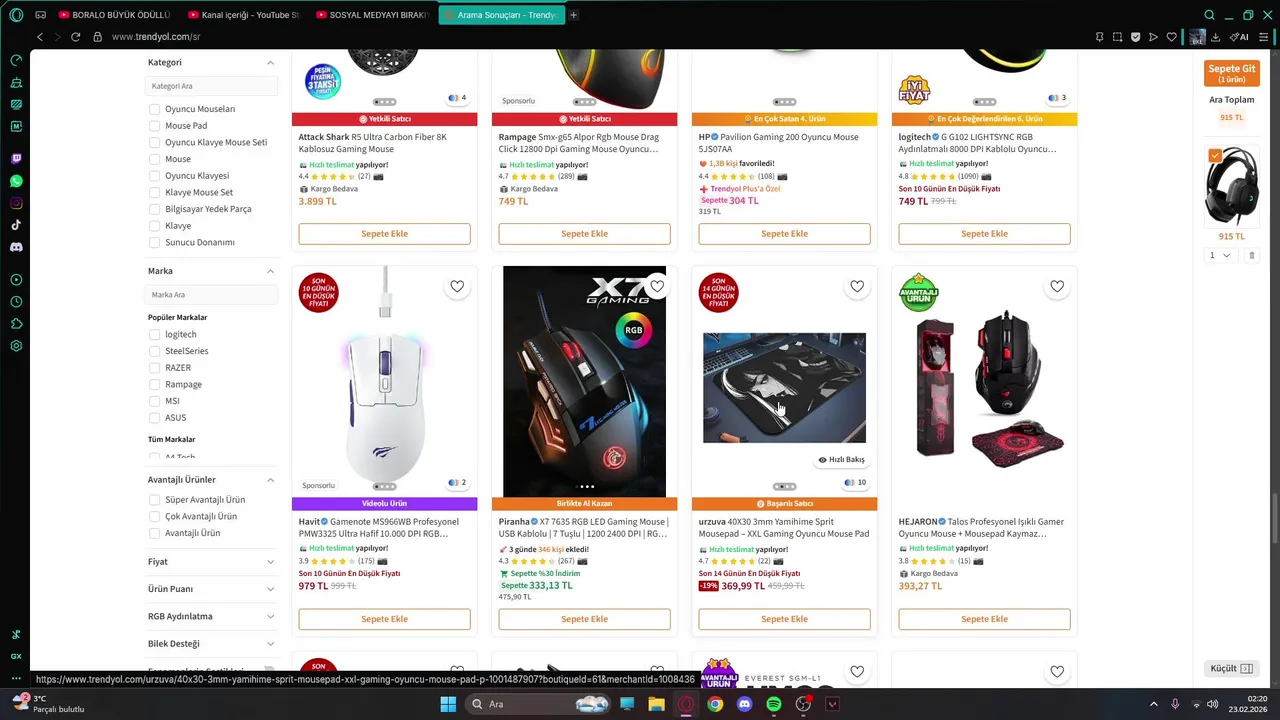Delete headset from cart trash icon
Screen dimensions: 1280x720
[x=1251, y=255]
